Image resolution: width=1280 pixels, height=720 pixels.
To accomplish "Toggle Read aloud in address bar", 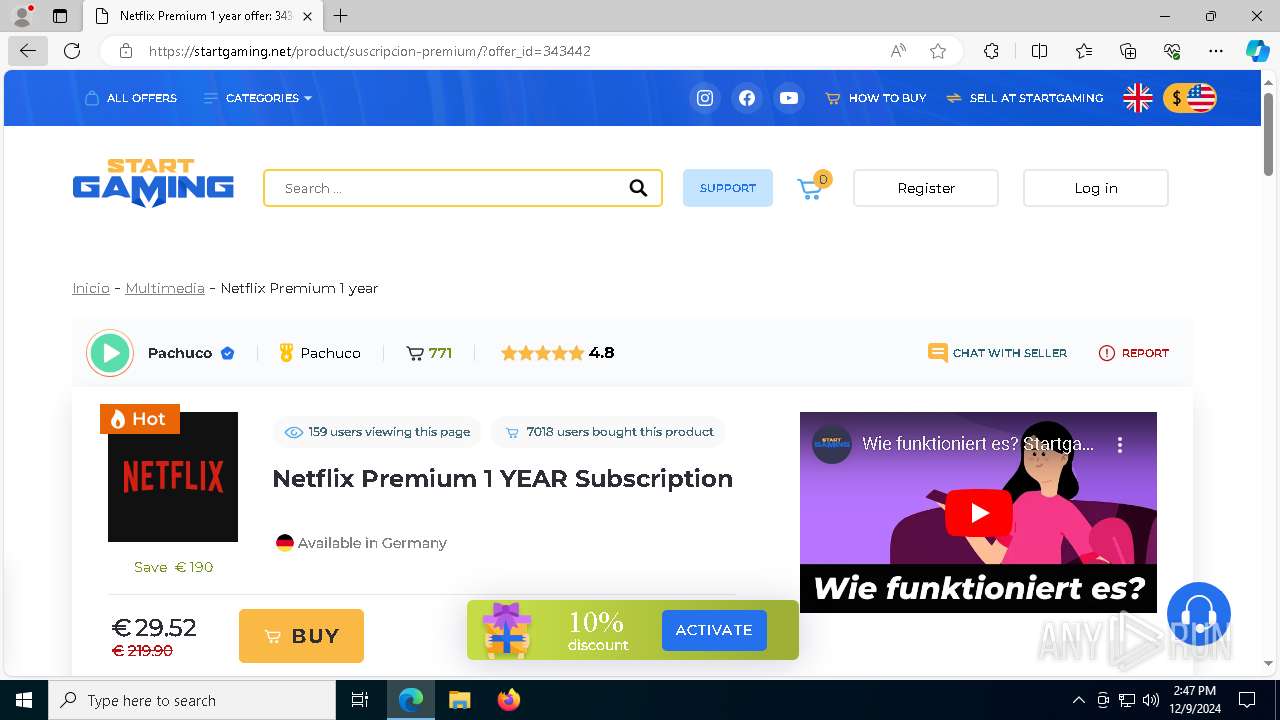I will point(898,51).
